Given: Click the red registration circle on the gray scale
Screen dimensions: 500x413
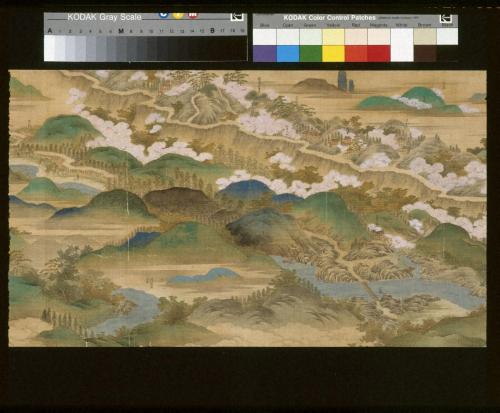Looking at the screenshot, I should tap(193, 15).
